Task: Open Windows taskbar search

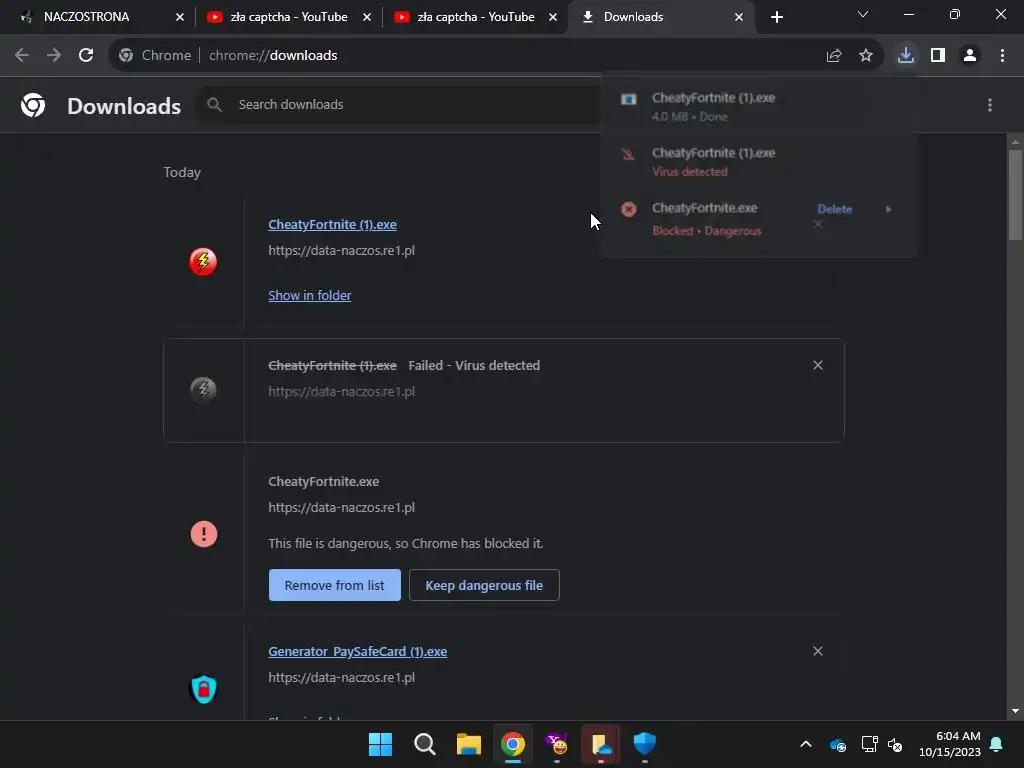Action: point(424,744)
